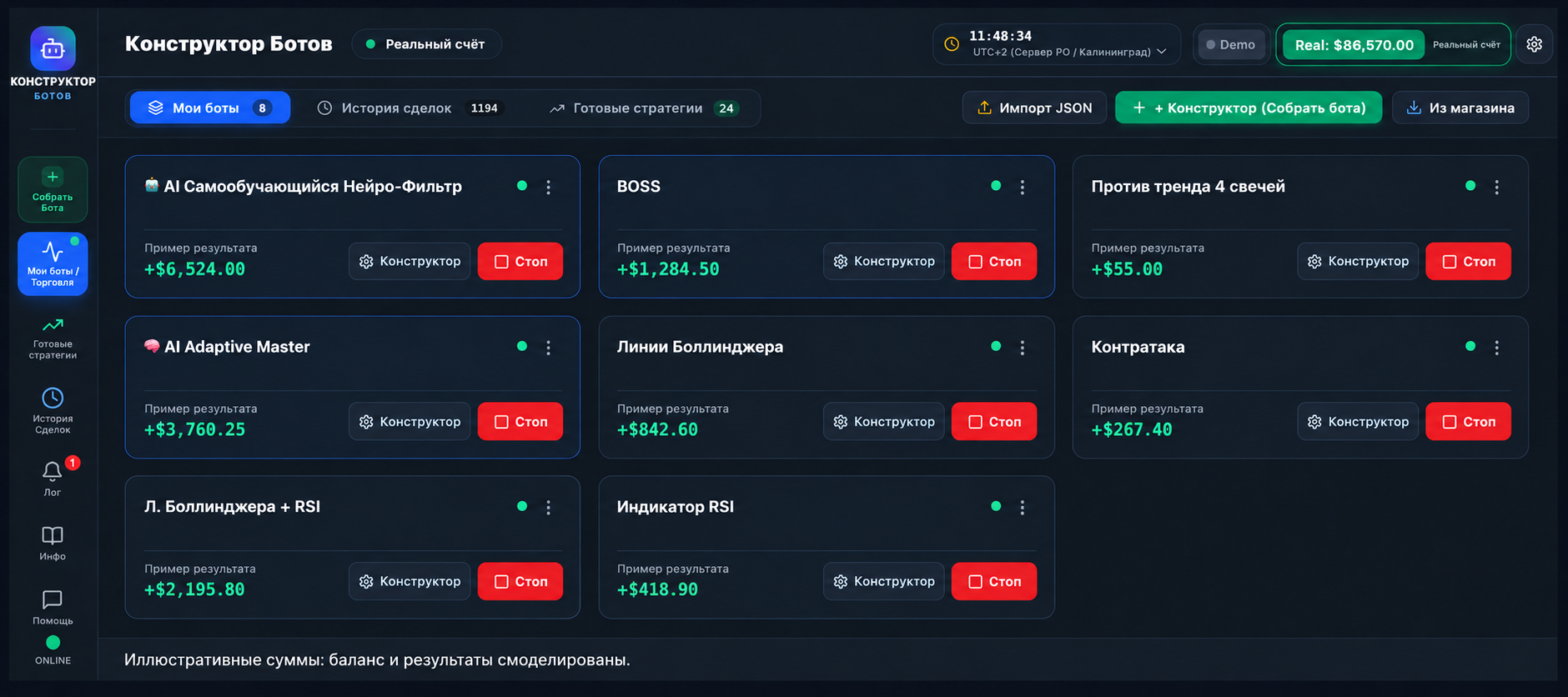Stop the Против тренда 4 свечей bot
1568x697 pixels.
[x=1468, y=261]
